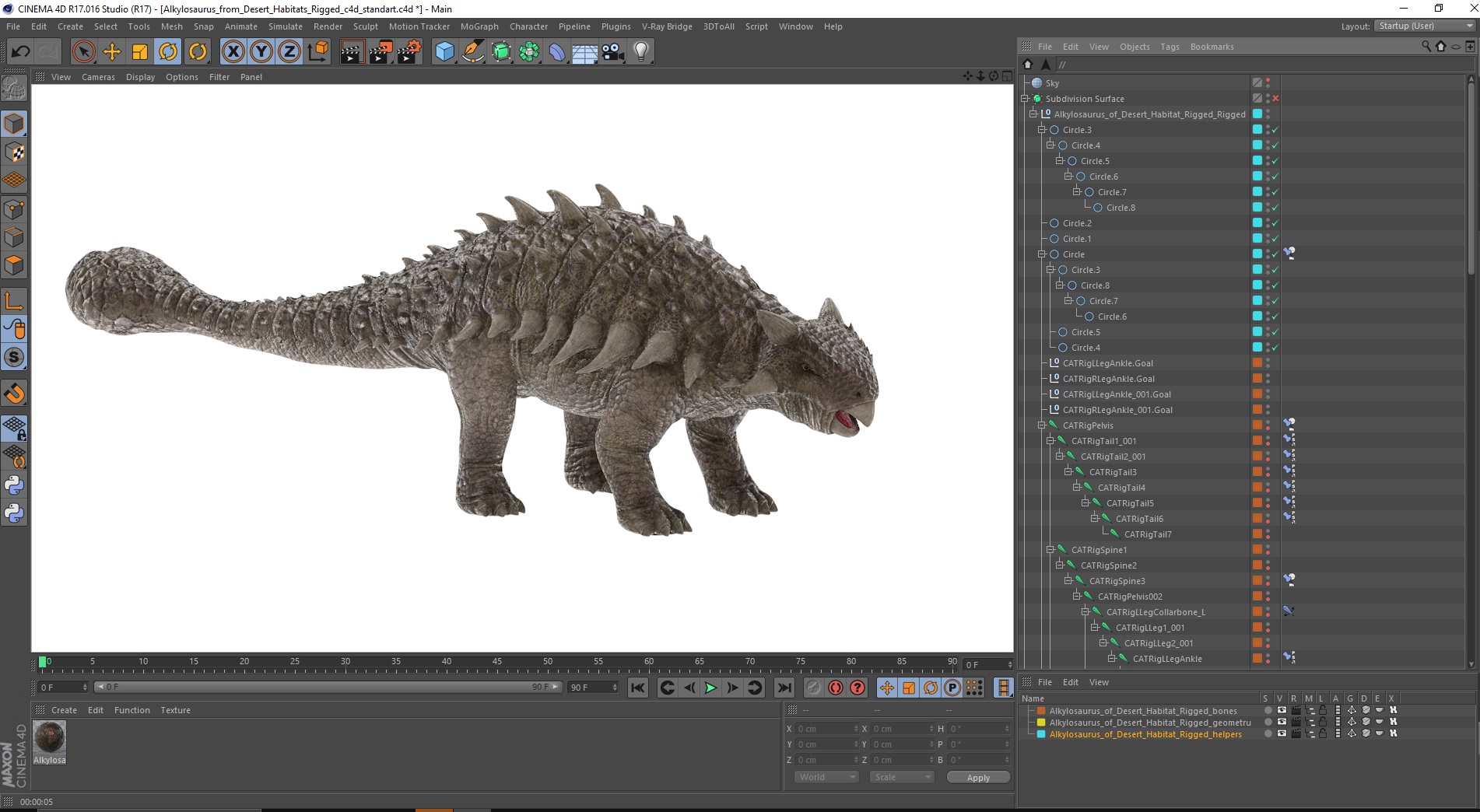Click Render View clapperboard icon
Image resolution: width=1480 pixels, height=812 pixels.
[x=352, y=52]
